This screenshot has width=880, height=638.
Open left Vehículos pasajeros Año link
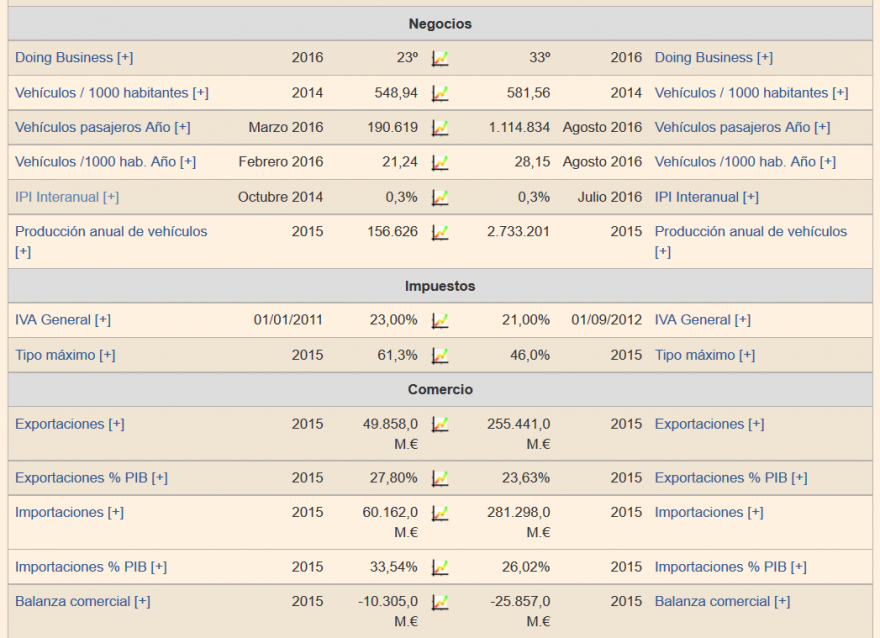click(103, 127)
